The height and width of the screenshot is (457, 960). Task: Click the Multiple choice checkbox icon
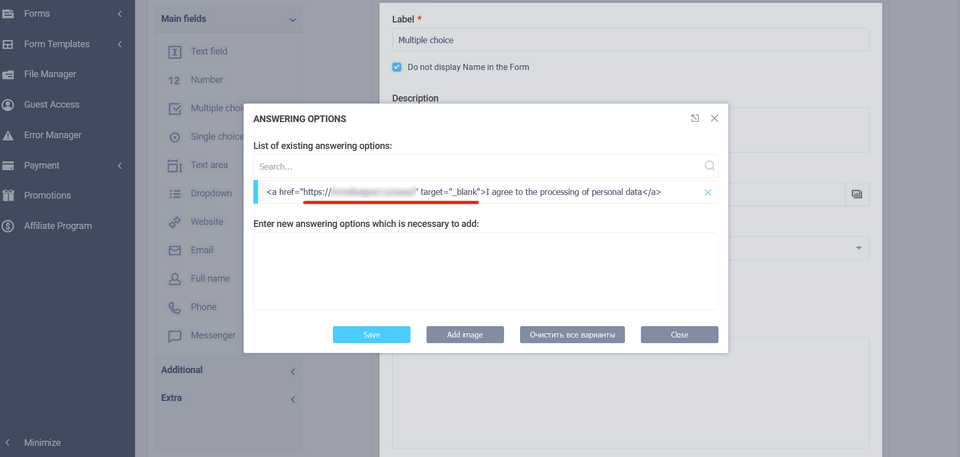click(174, 108)
